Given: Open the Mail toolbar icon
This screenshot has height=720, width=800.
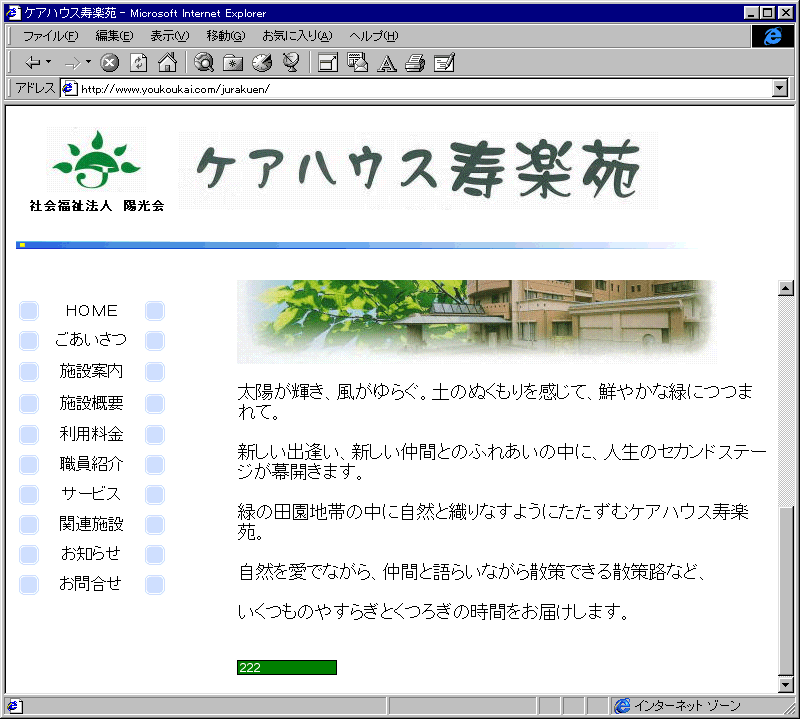Looking at the screenshot, I should (357, 62).
